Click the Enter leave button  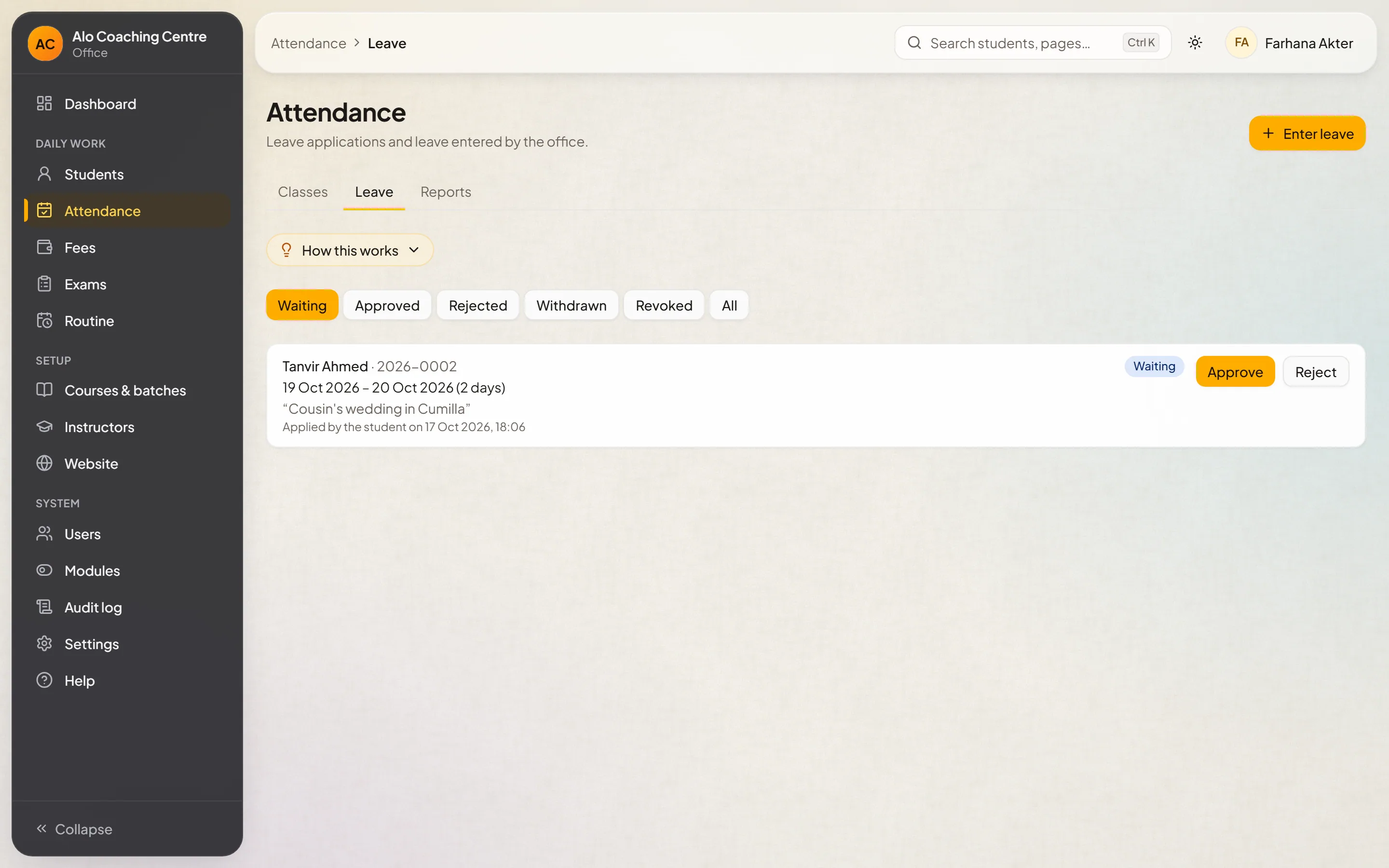click(1307, 133)
